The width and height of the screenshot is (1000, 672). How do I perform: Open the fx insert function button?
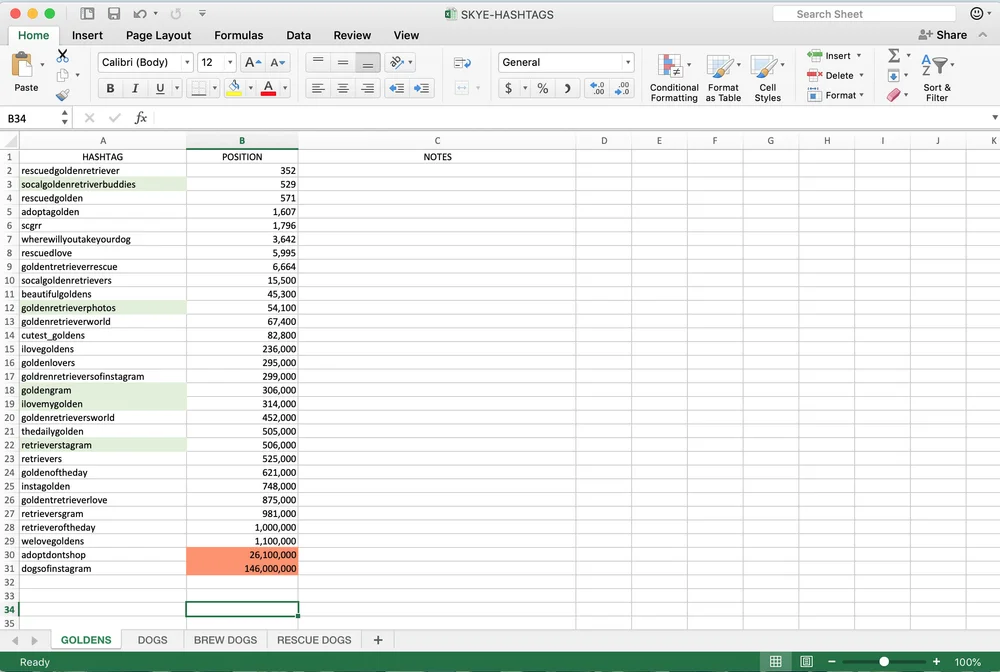coord(141,118)
